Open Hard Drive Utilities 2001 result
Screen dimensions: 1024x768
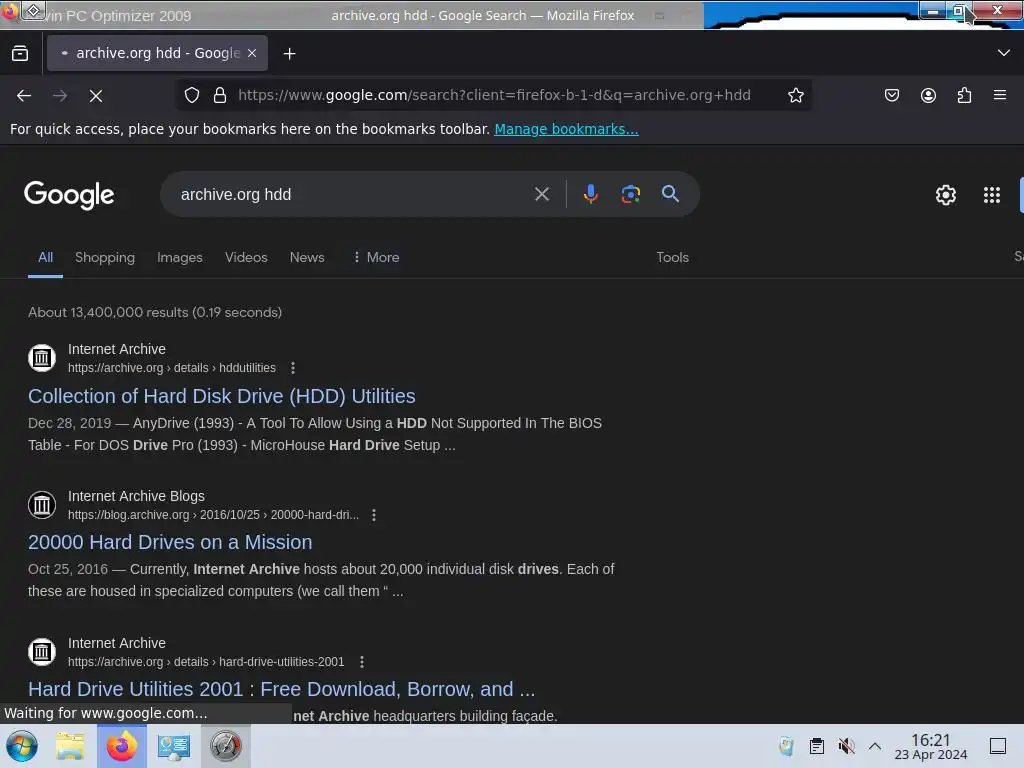coord(281,689)
